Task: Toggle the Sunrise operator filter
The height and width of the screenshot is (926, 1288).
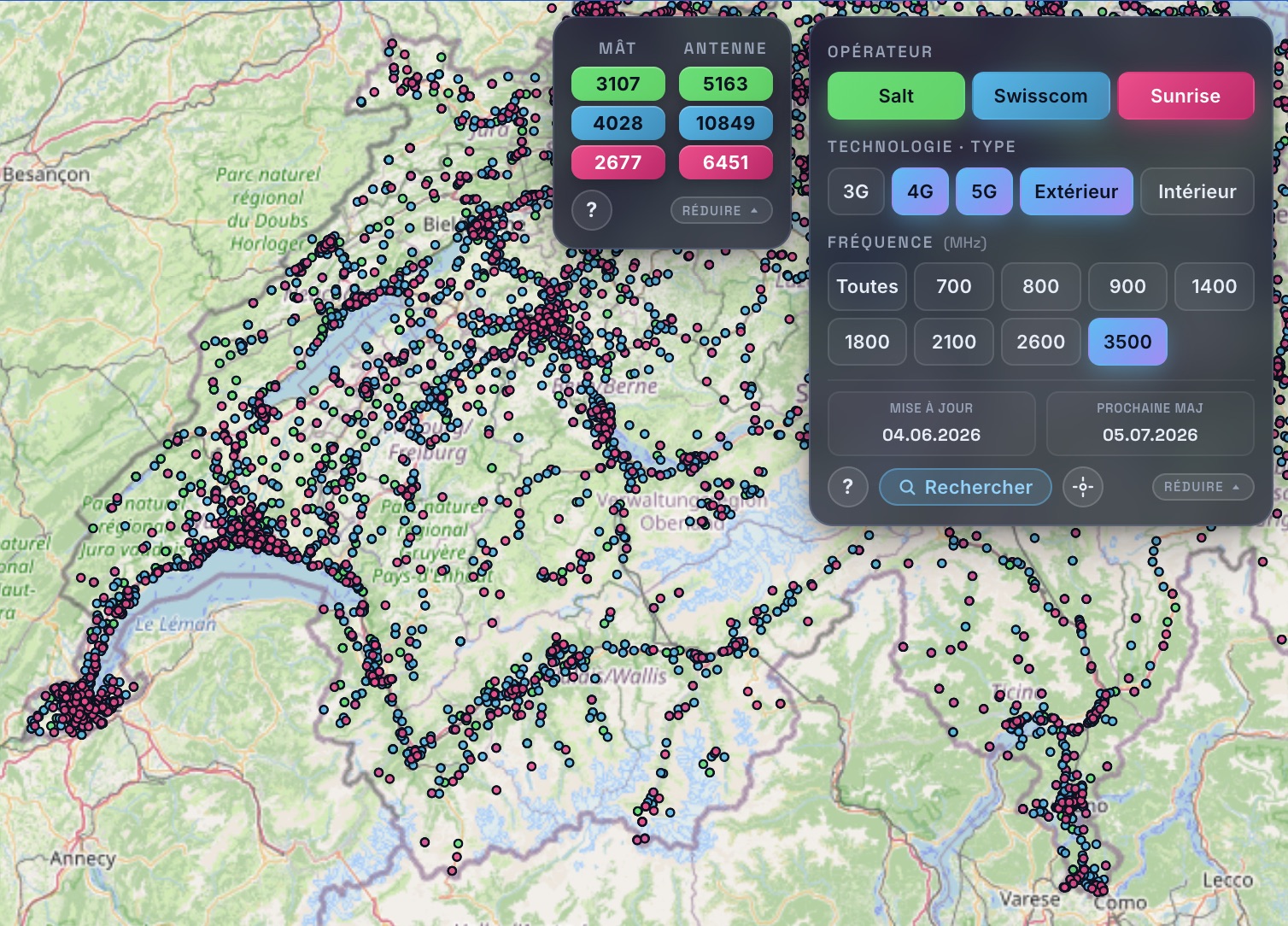Action: 1186,96
